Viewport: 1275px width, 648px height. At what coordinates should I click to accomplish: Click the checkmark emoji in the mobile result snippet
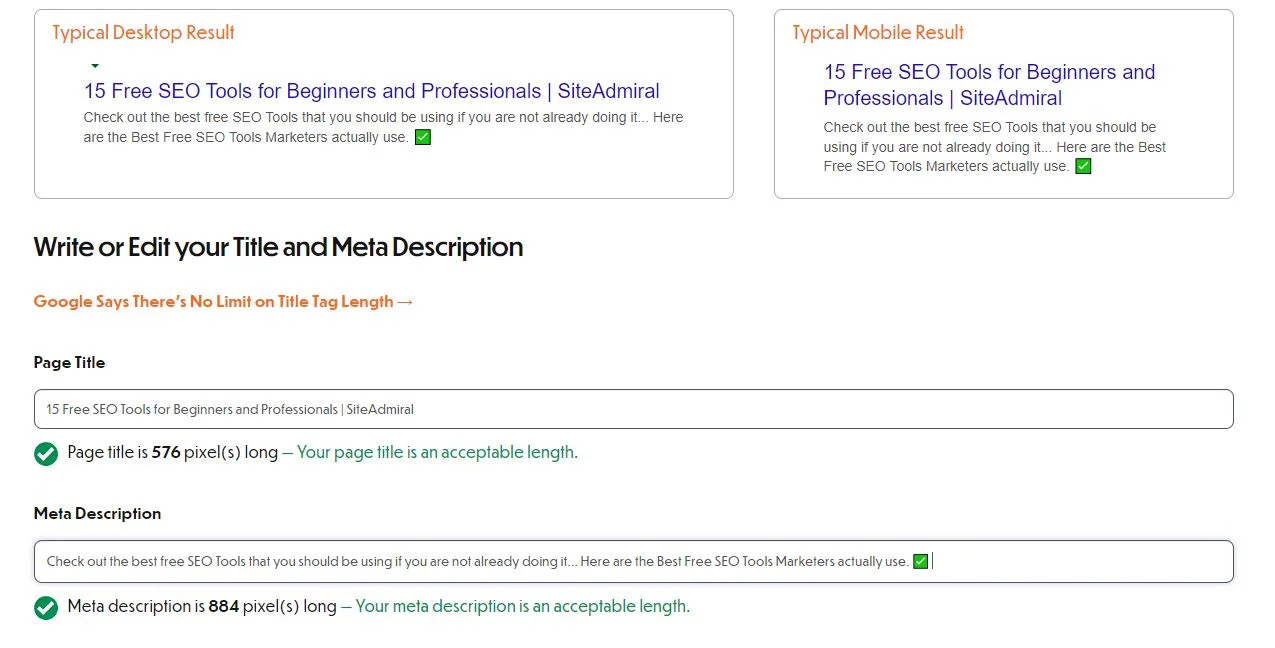pyautogui.click(x=1083, y=167)
